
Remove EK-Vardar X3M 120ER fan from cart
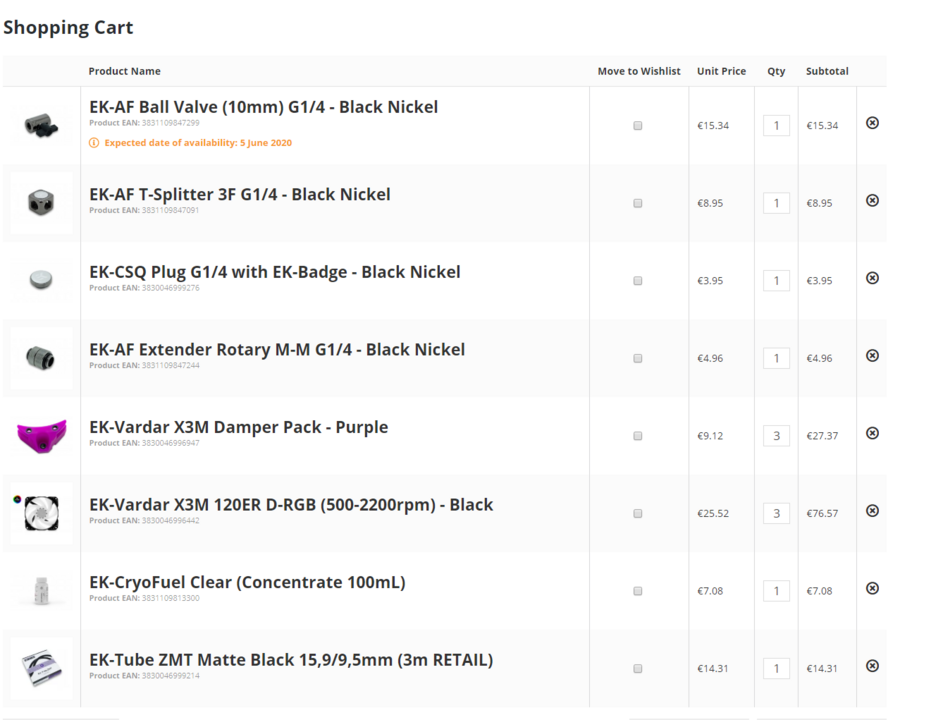872,510
